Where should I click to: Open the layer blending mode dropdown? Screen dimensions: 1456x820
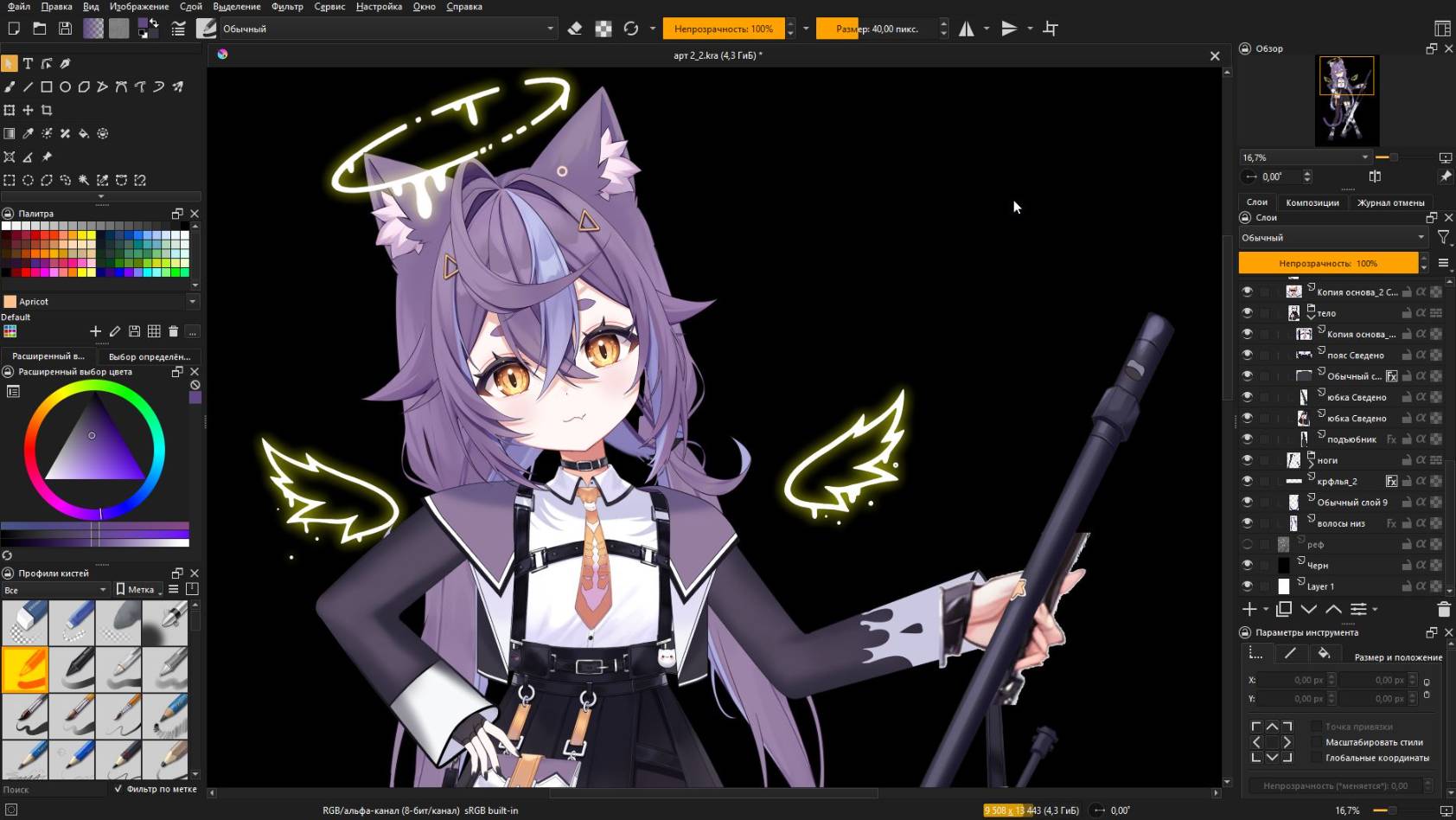click(1332, 237)
